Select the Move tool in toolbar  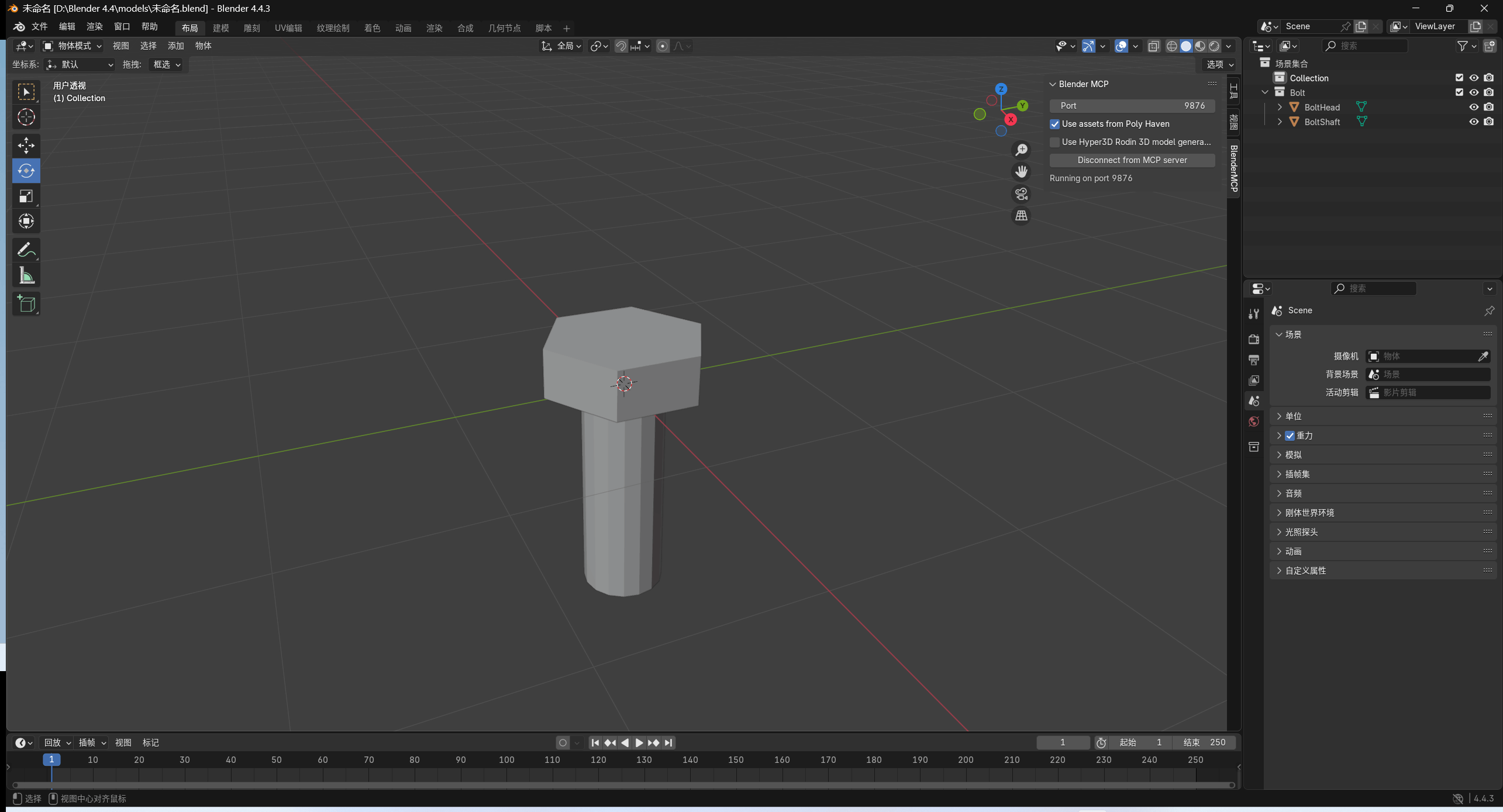click(x=26, y=145)
